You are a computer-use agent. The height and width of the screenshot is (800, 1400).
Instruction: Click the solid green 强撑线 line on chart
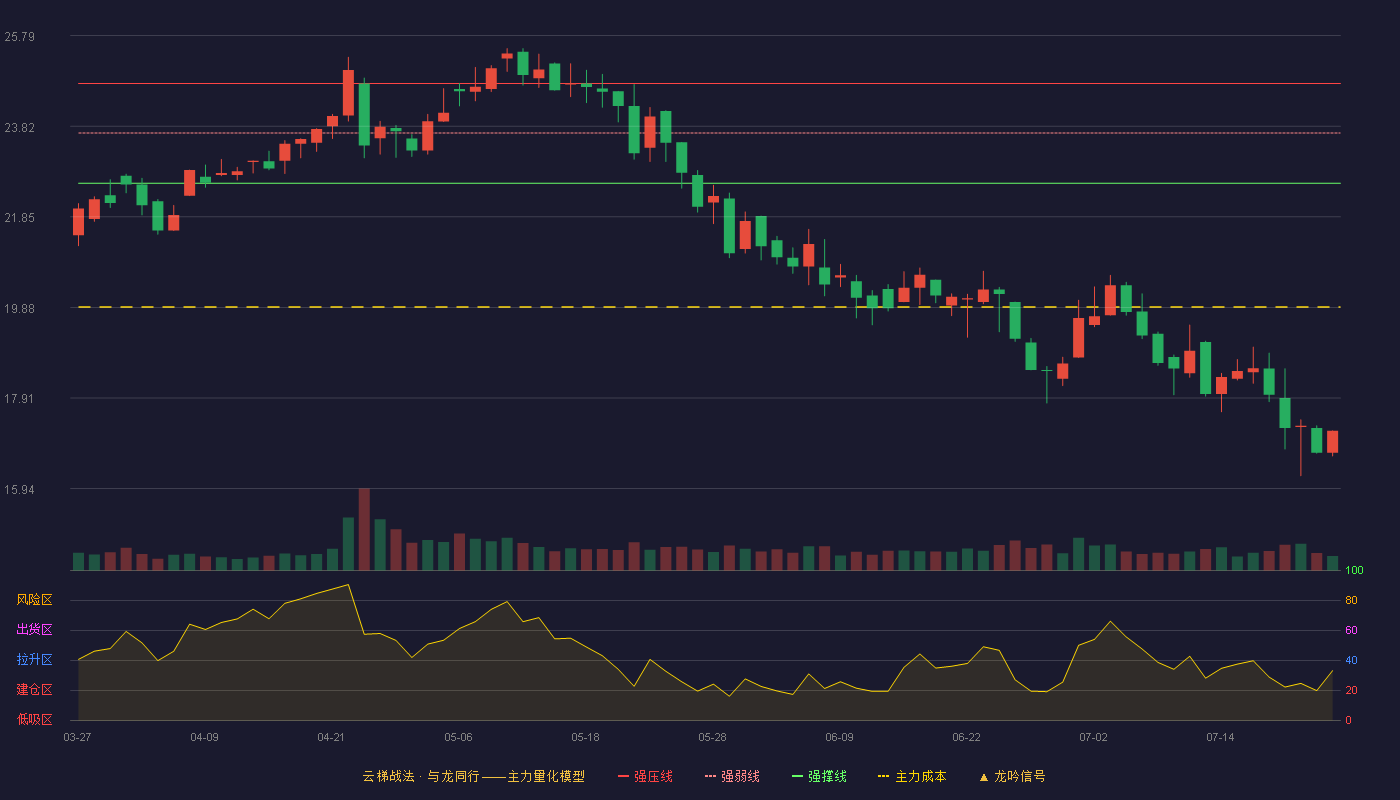tap(709, 183)
